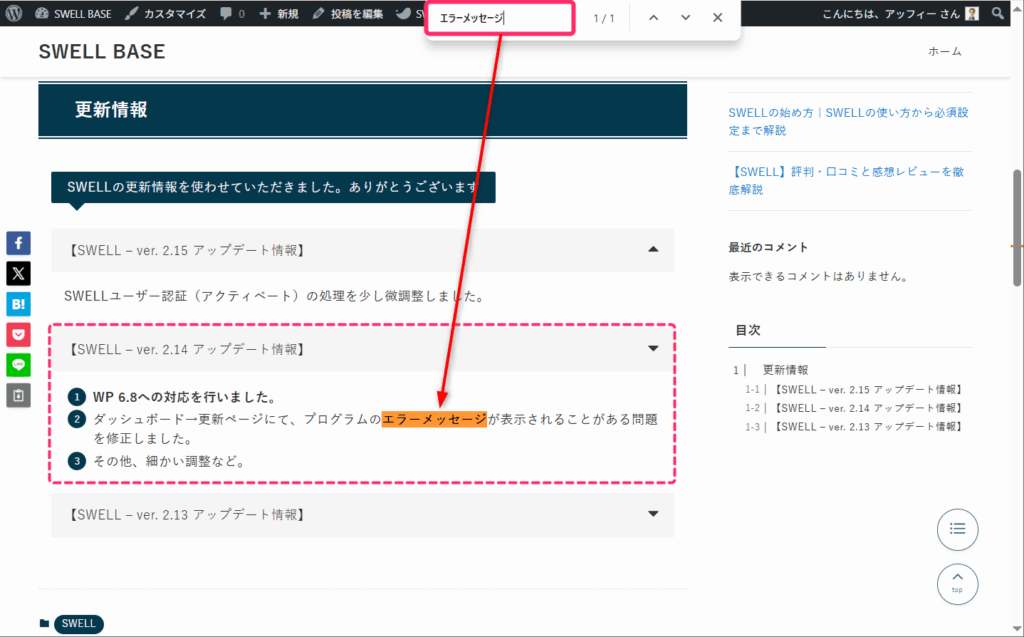Open the 評判・口コミと感想レビュー sidebar link
The width and height of the screenshot is (1024, 637).
(846, 180)
